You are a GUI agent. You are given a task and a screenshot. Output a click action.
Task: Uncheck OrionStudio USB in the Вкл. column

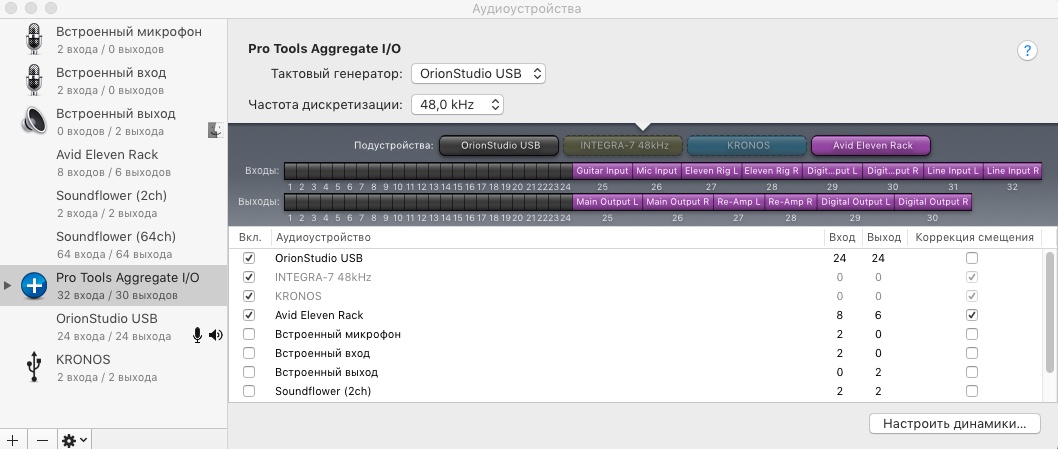coord(249,258)
